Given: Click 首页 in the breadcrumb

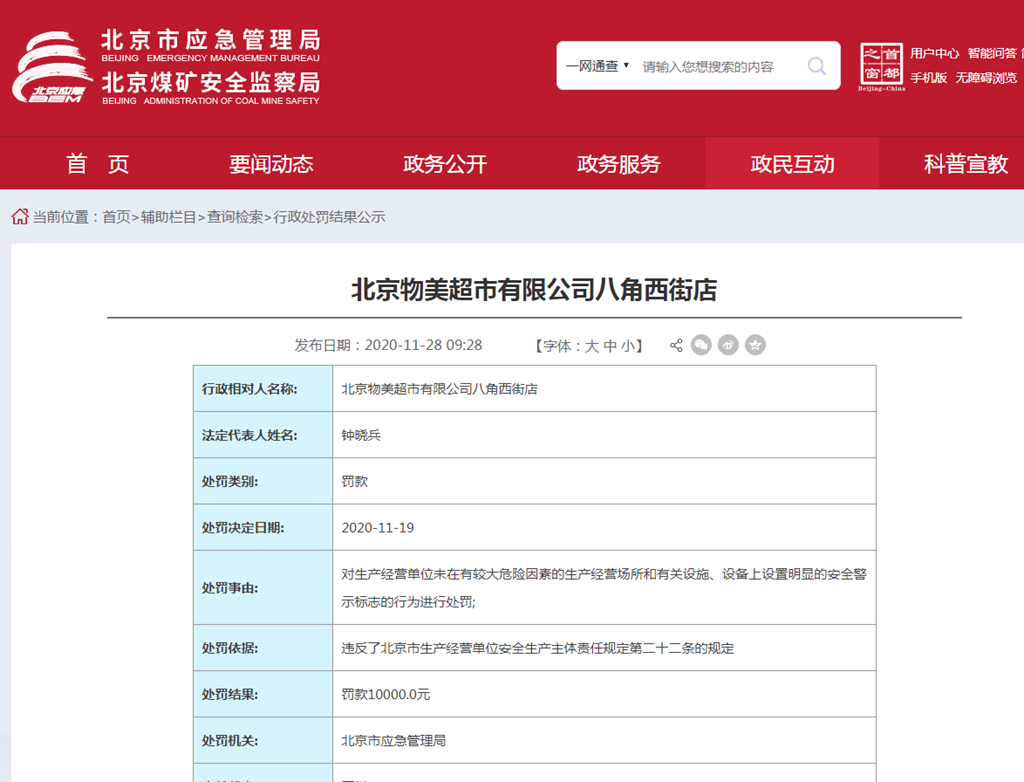Looking at the screenshot, I should (116, 217).
